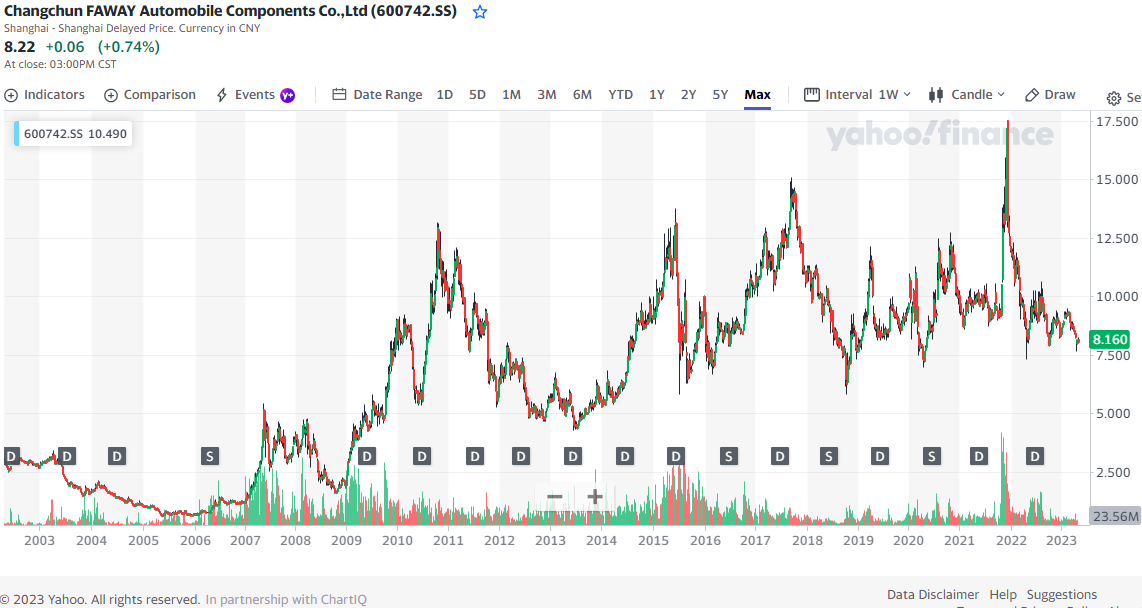1142x608 pixels.
Task: Click the split marker in 2018
Action: [828, 457]
